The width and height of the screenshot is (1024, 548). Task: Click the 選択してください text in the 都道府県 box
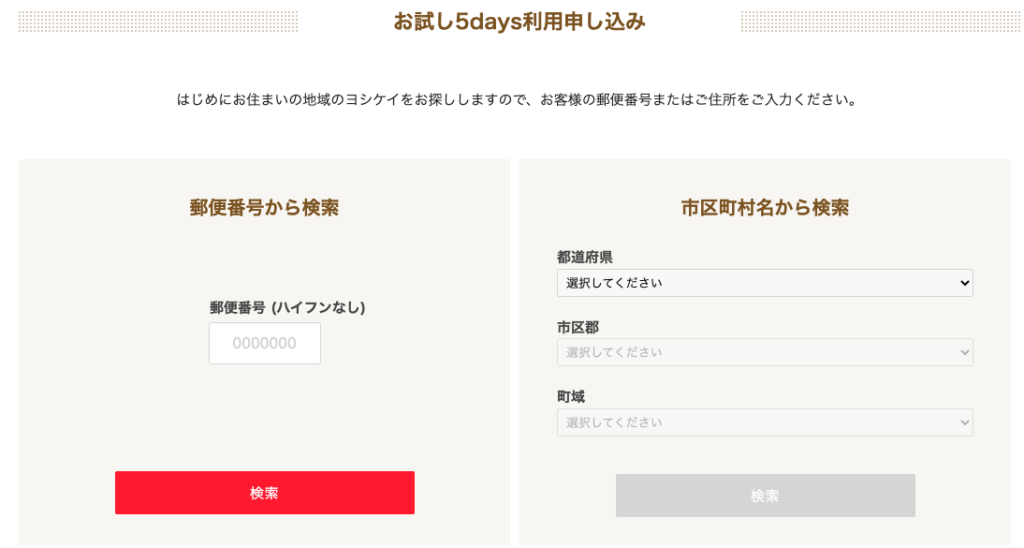pos(614,283)
